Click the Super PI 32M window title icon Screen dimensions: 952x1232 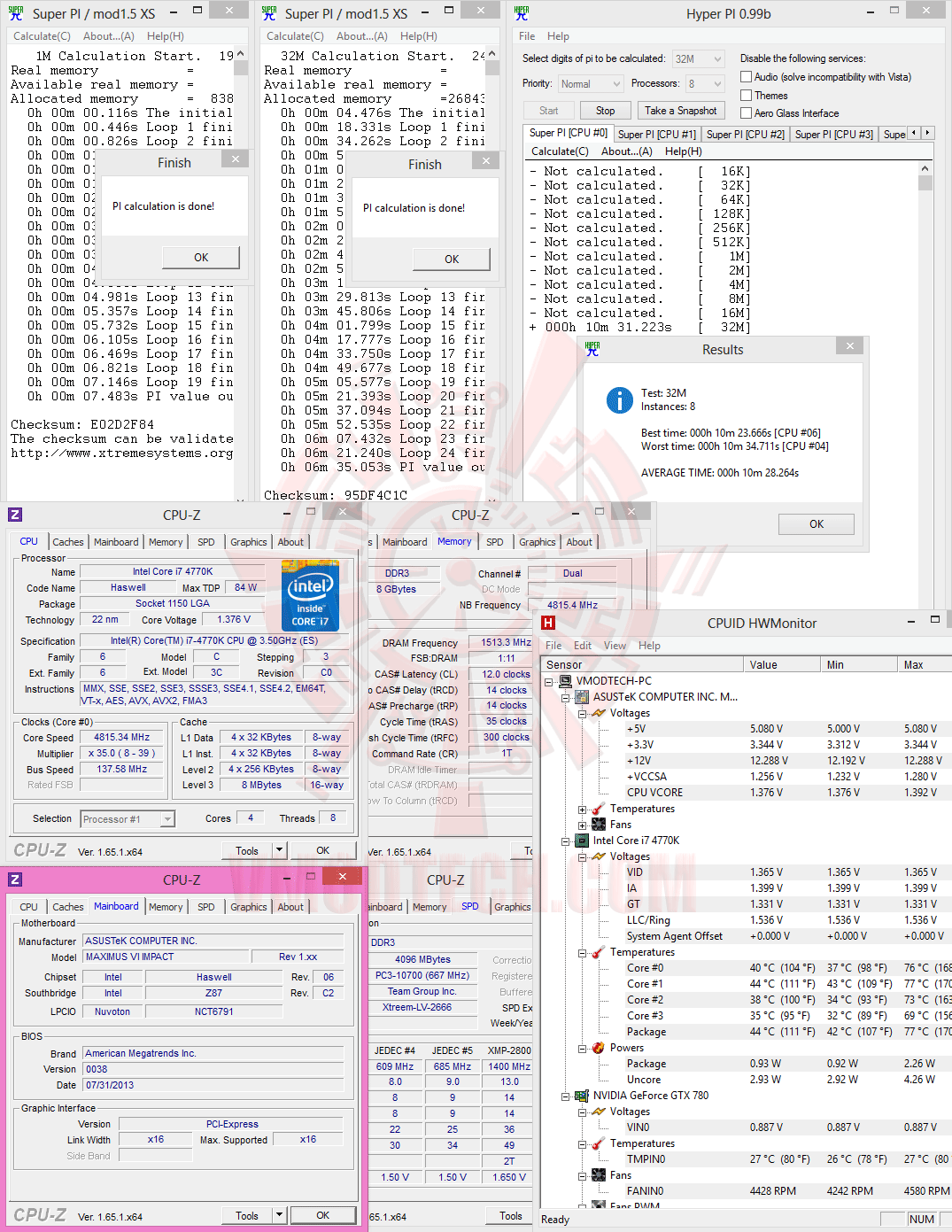(269, 13)
